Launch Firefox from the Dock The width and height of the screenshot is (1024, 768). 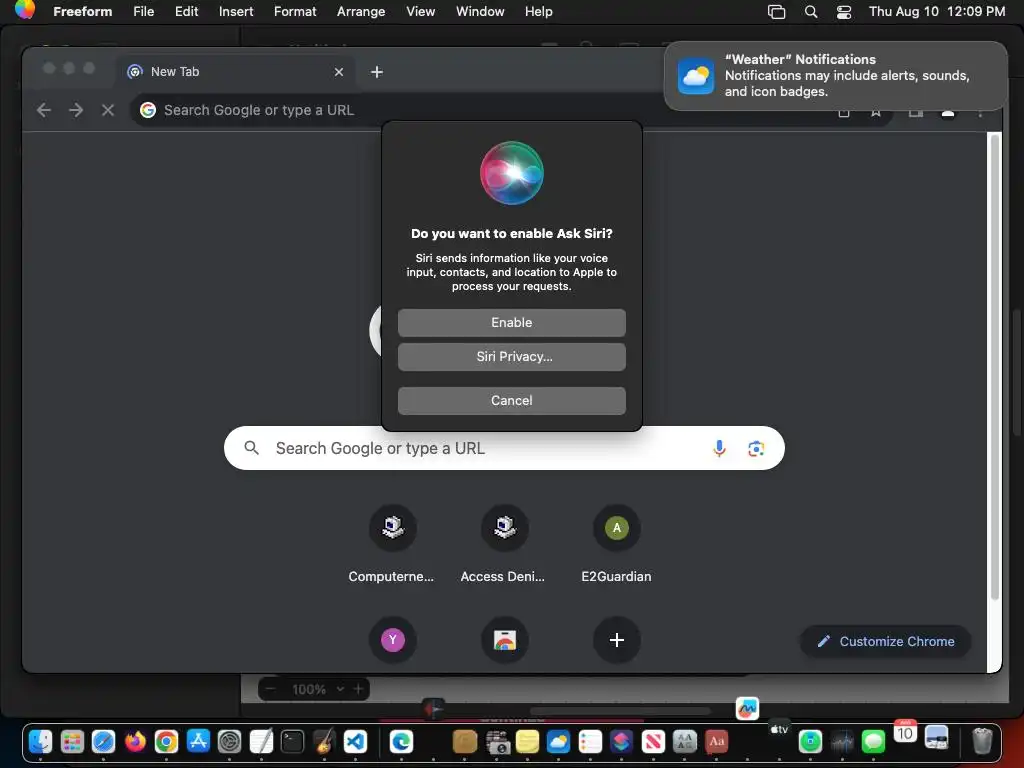tap(135, 741)
